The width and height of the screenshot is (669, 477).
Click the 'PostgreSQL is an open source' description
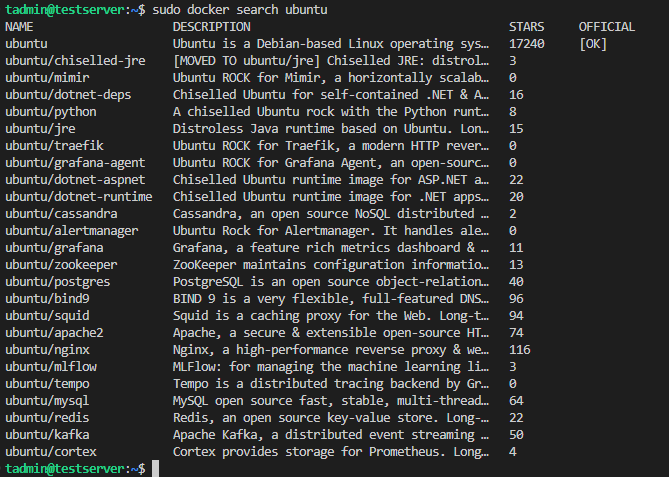pos(331,282)
